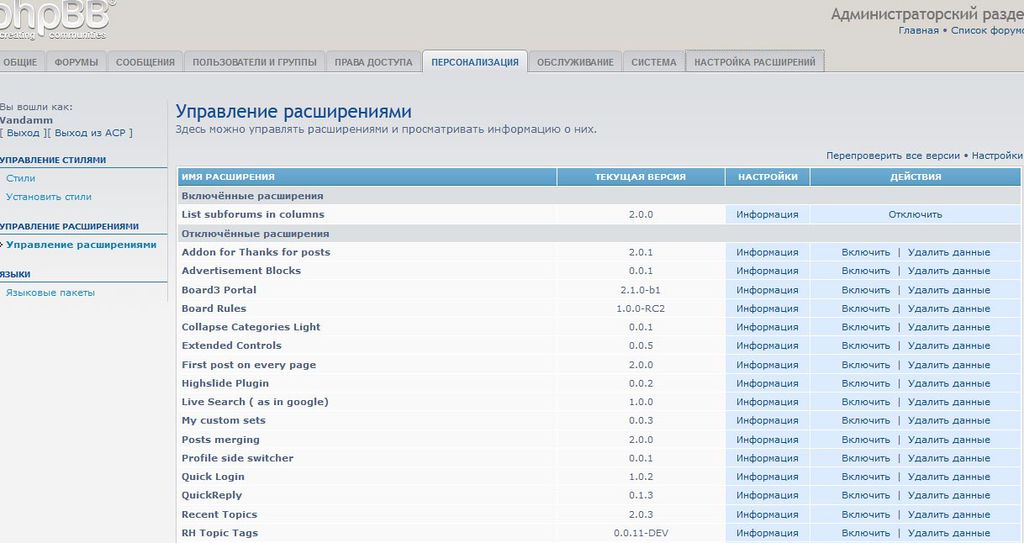
Task: Open Стили in the sidebar
Action: coord(21,178)
